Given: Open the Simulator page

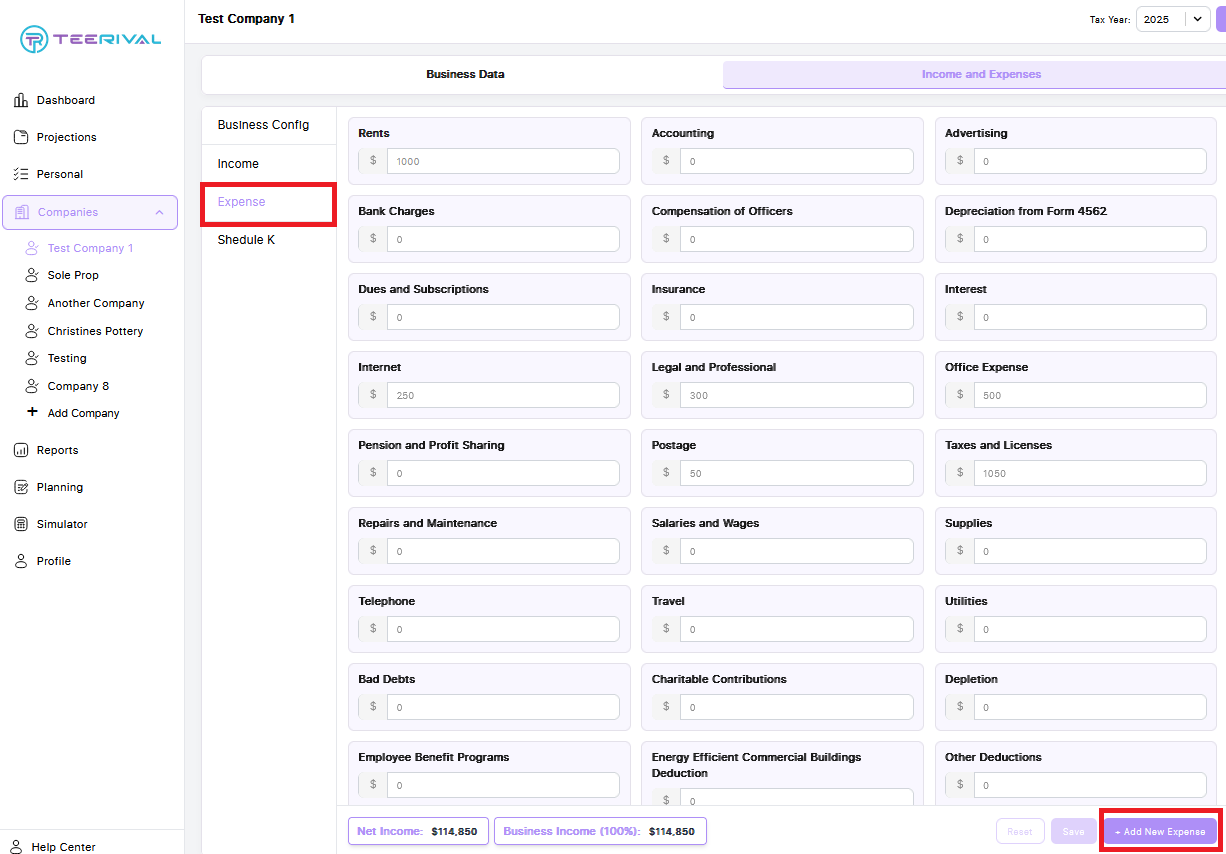Looking at the screenshot, I should (x=62, y=524).
